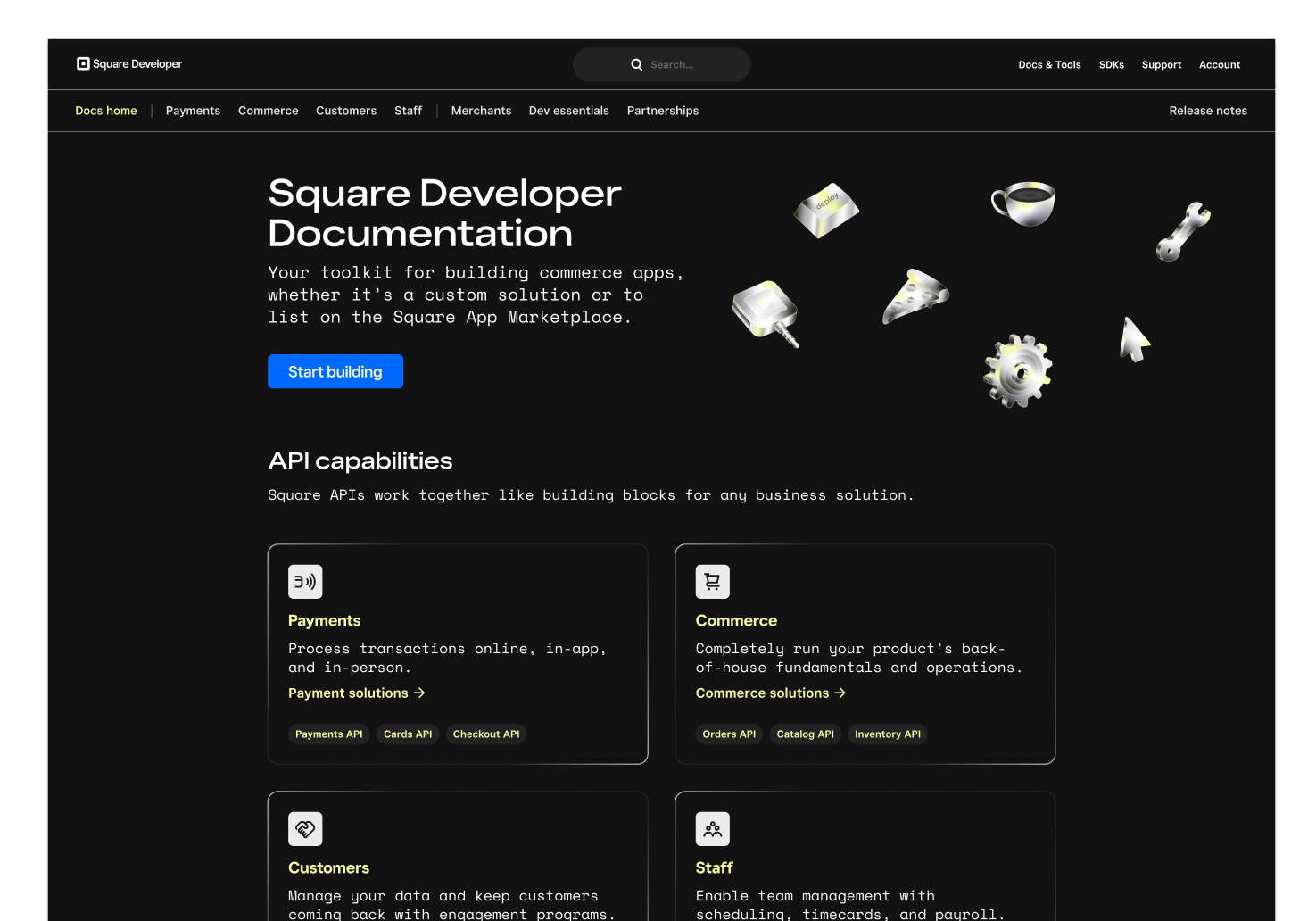This screenshot has height=921, width=1316.
Task: Open the Staff card heading
Action: pyautogui.click(x=715, y=868)
